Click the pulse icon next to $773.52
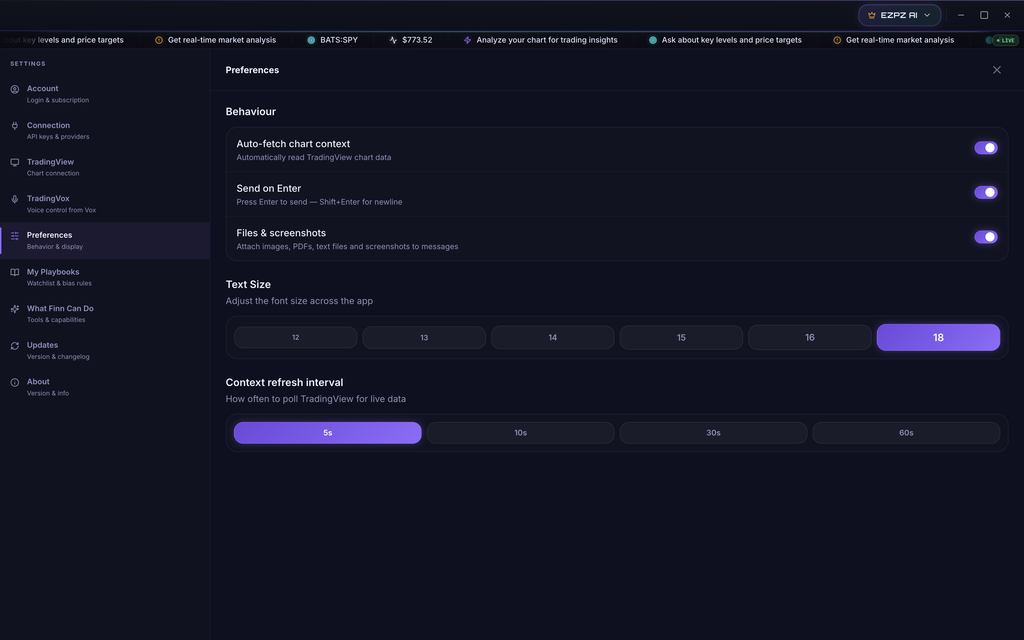The image size is (1024, 640). coord(392,40)
